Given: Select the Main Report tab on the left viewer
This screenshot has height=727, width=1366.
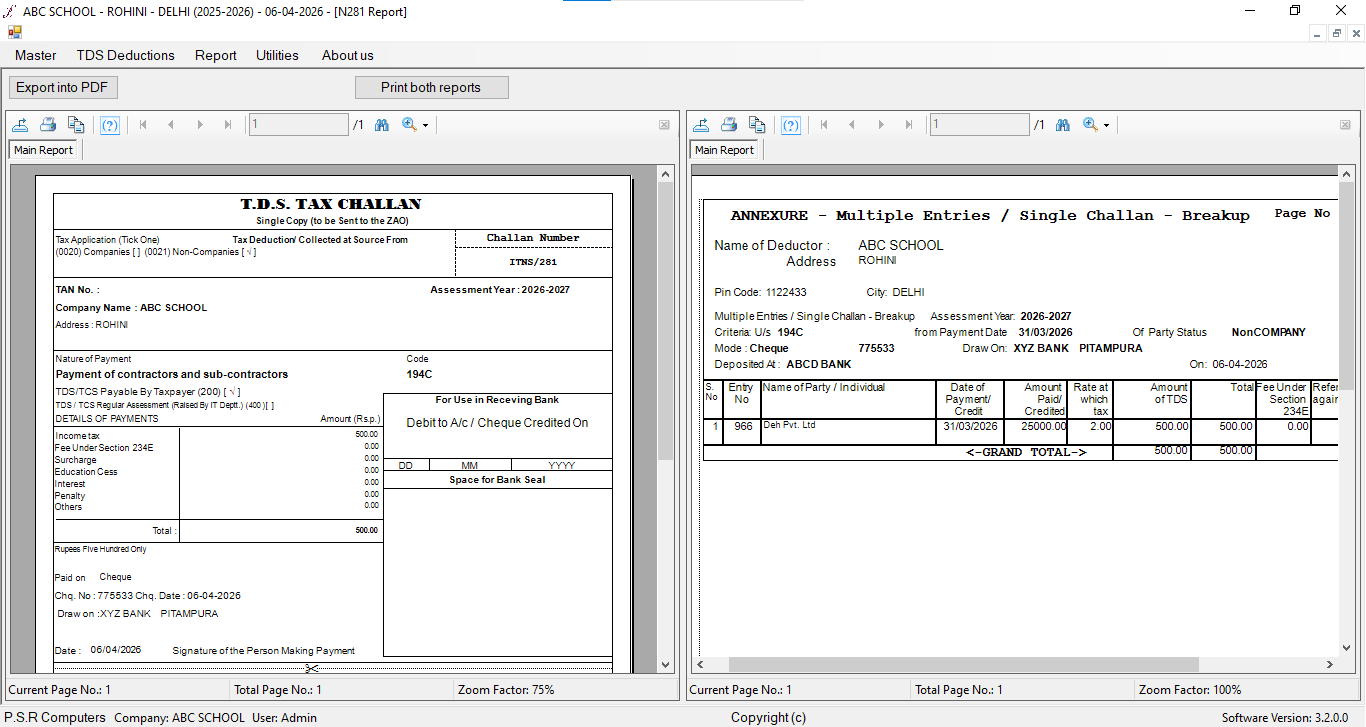Looking at the screenshot, I should tap(43, 149).
